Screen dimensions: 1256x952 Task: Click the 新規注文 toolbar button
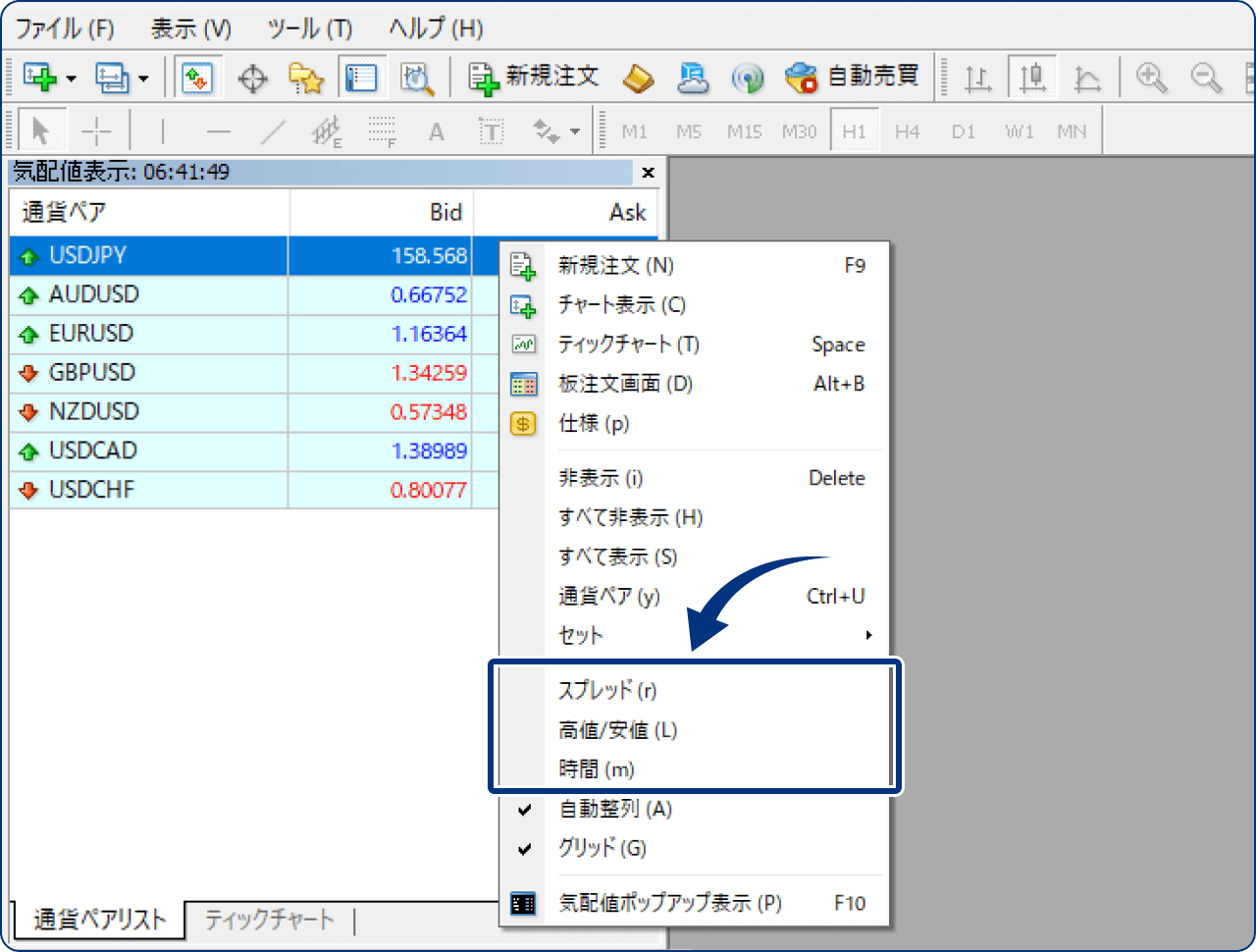(x=534, y=77)
